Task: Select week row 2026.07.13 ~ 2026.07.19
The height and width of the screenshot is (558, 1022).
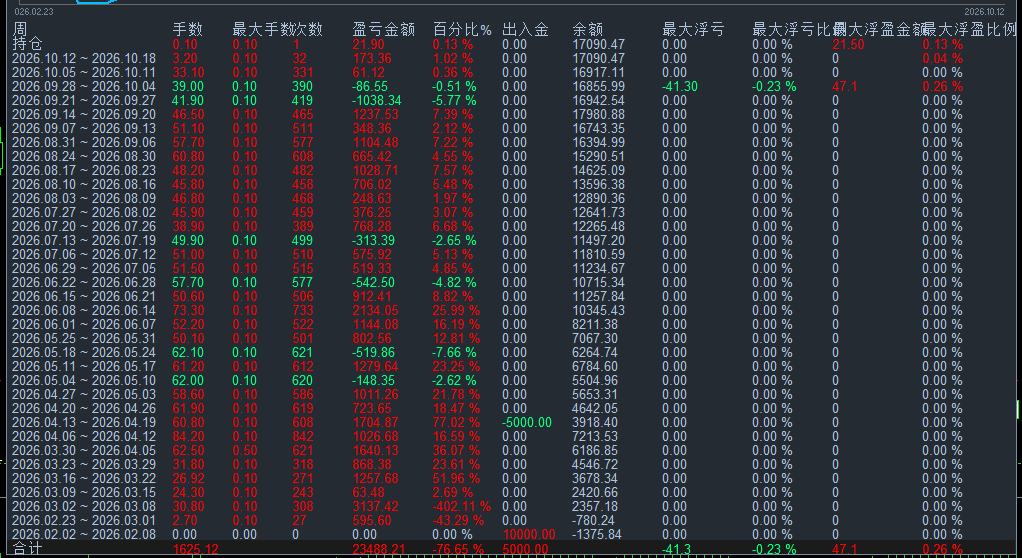Action: click(84, 241)
